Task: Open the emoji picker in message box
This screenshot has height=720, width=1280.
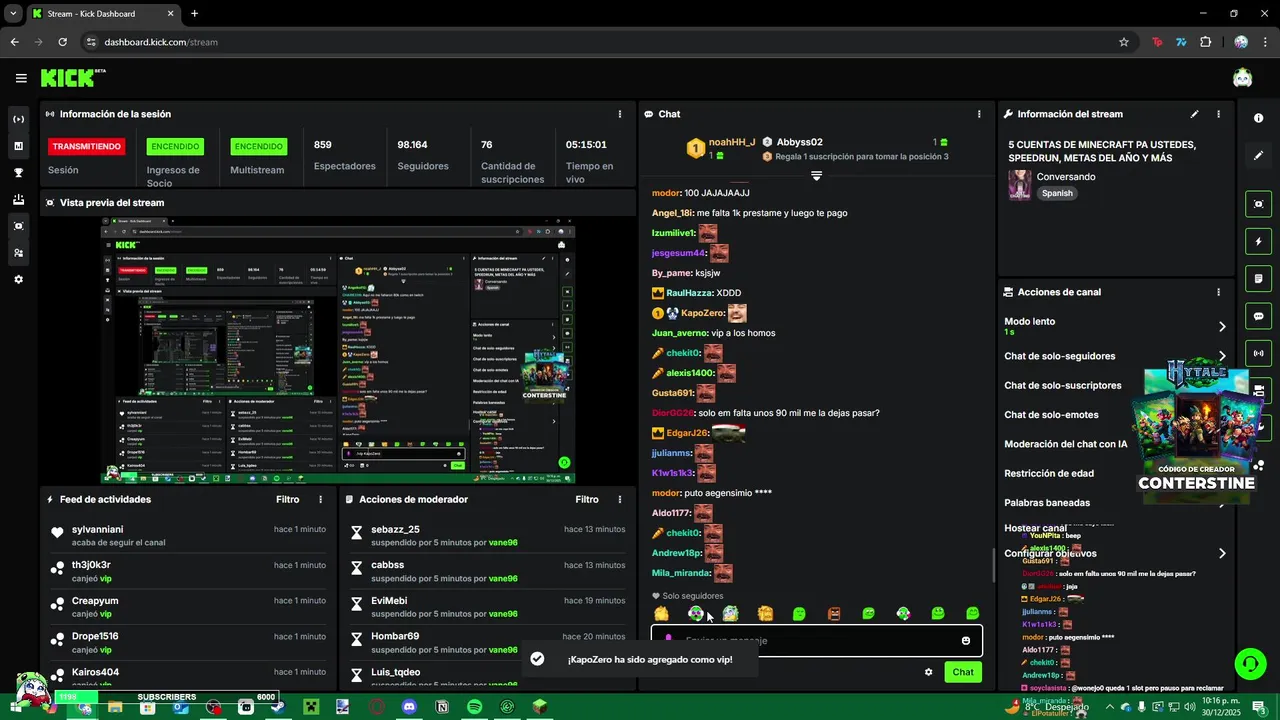Action: [965, 641]
